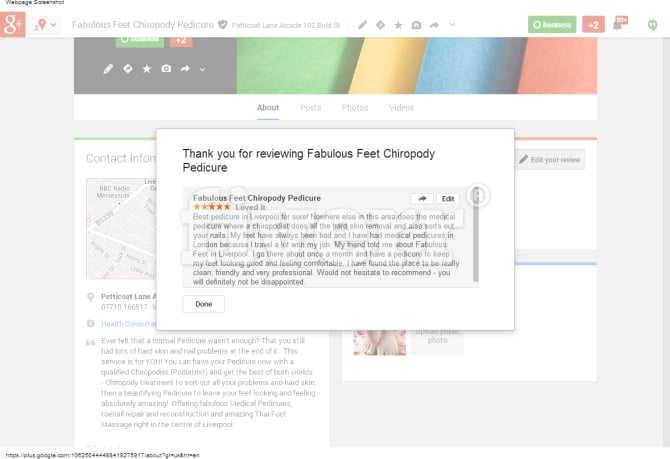Click the feet photo thumbnail
Image resolution: width=670 pixels, height=459 pixels.
click(x=379, y=342)
